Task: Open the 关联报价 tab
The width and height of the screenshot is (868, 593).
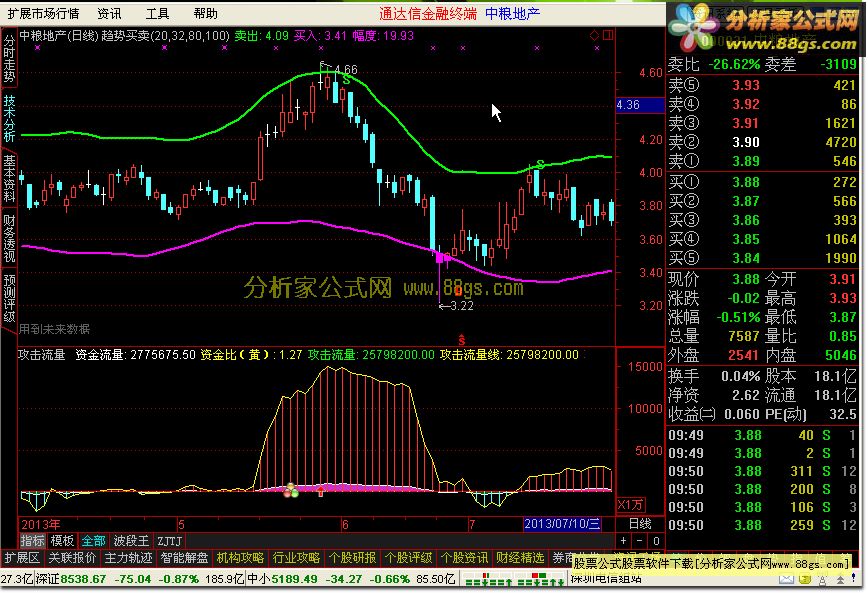Action: [x=73, y=558]
